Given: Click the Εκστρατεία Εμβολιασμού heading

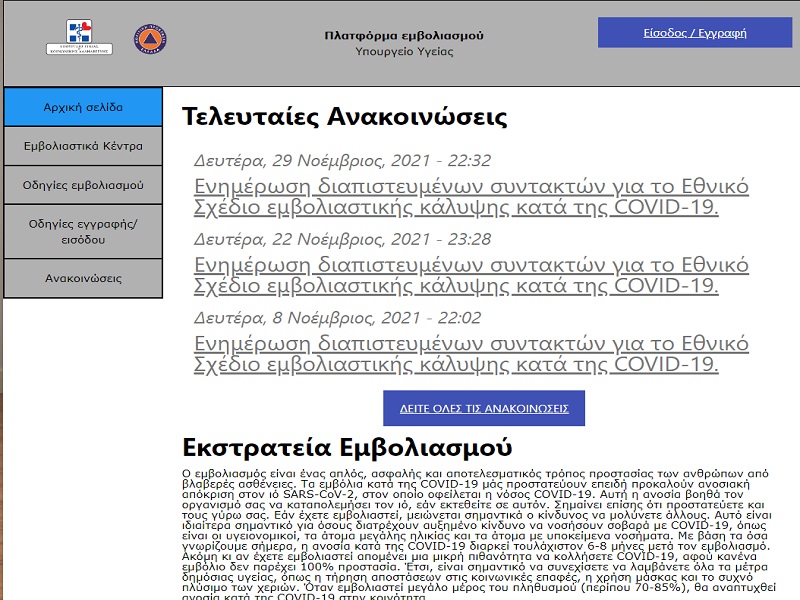Looking at the screenshot, I should click(x=347, y=446).
